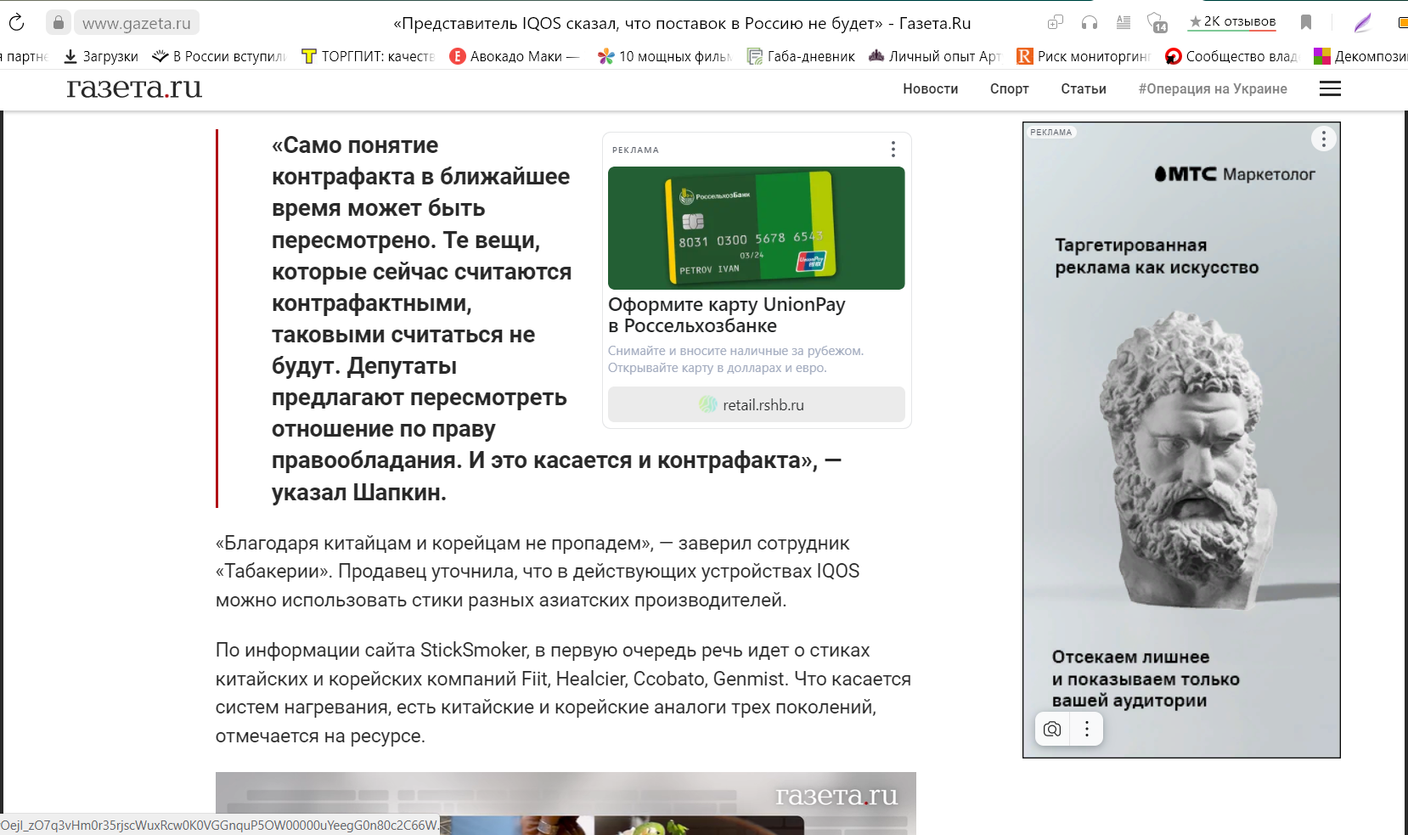1408x835 pixels.
Task: Open Декомпозиция bookmark
Action: coord(1360,57)
